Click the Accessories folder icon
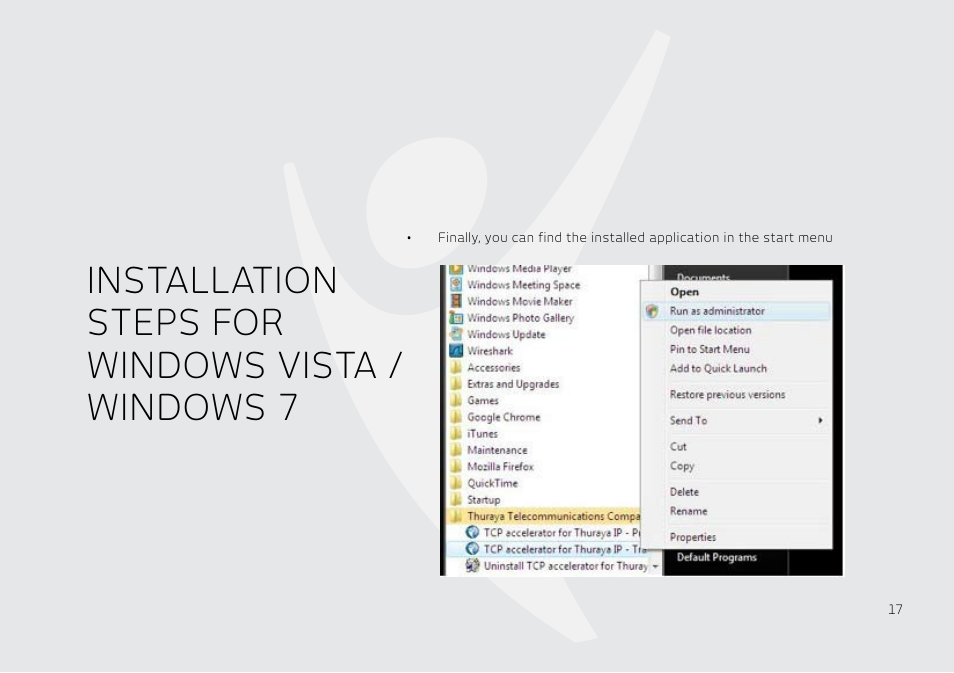Screen dimensions: 954x673 456,367
